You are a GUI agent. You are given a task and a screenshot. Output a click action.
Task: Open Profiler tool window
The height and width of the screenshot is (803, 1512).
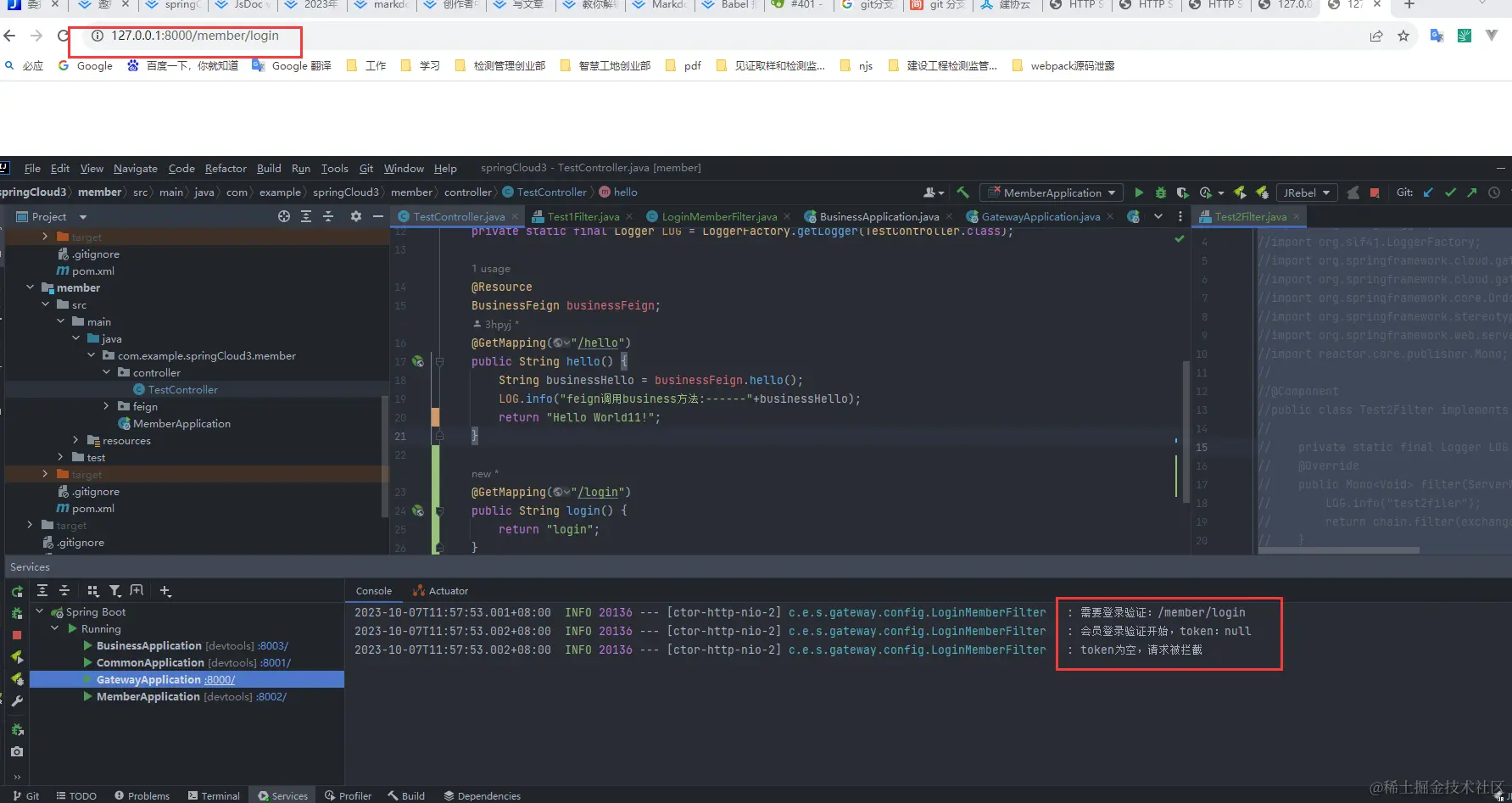click(349, 795)
